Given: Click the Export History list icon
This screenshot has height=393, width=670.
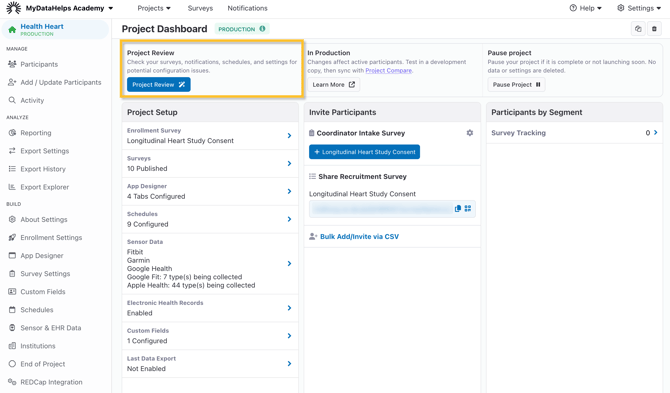Looking at the screenshot, I should 12,169.
